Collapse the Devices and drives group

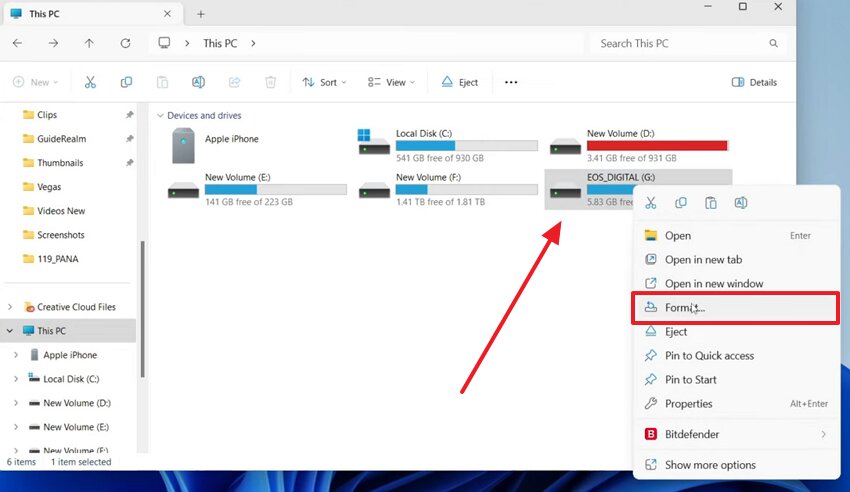click(x=160, y=115)
